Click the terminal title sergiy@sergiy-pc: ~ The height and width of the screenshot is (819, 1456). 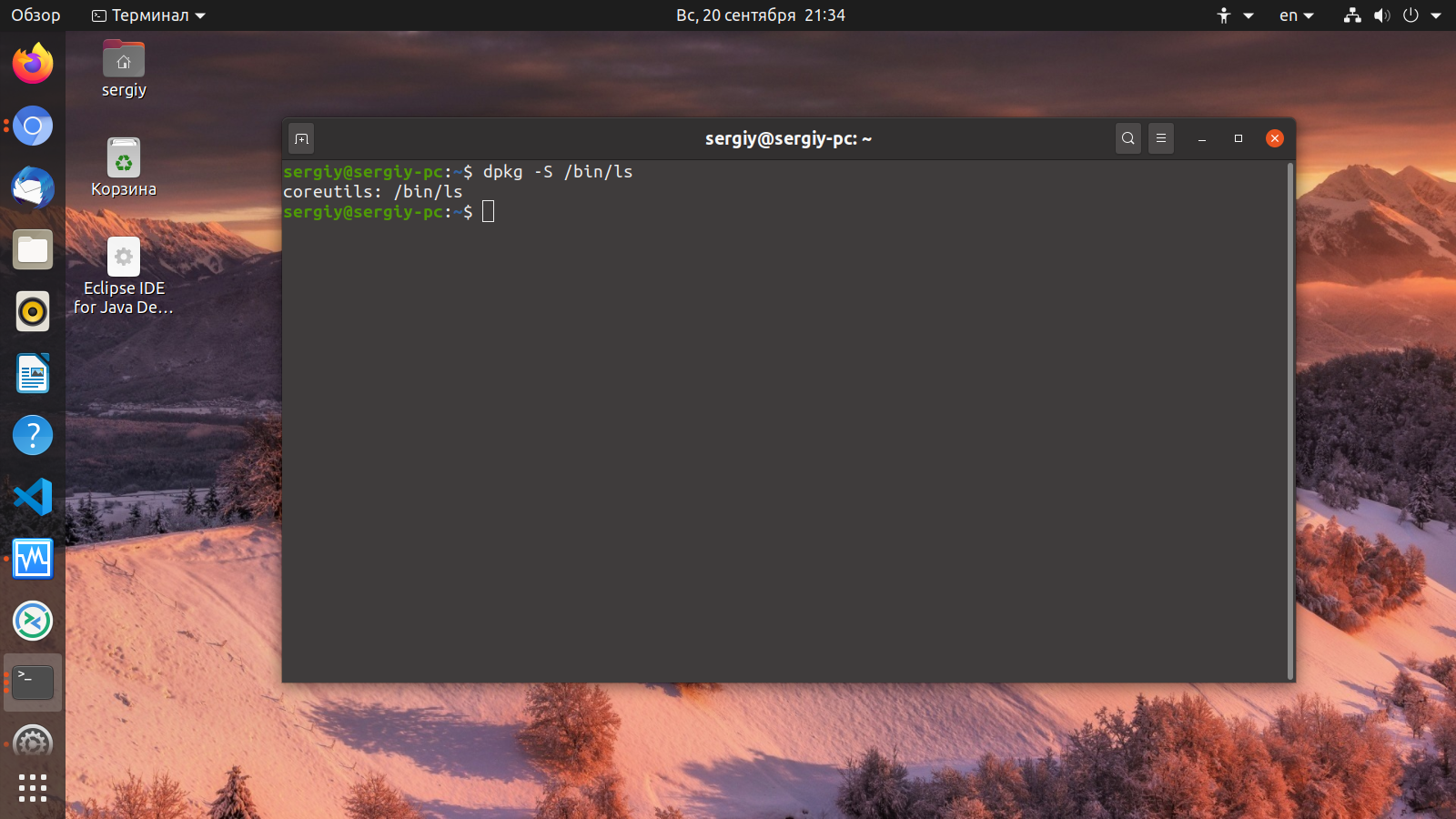[x=789, y=138]
